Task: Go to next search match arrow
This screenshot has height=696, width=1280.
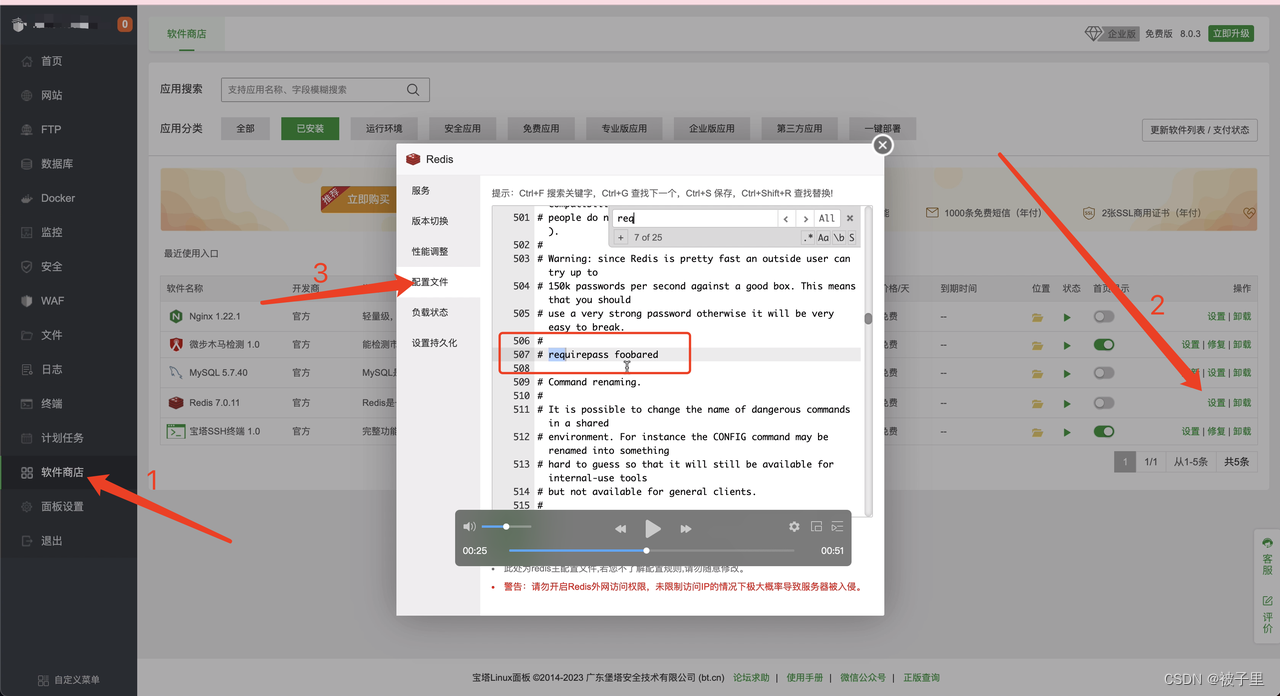Action: (x=805, y=218)
